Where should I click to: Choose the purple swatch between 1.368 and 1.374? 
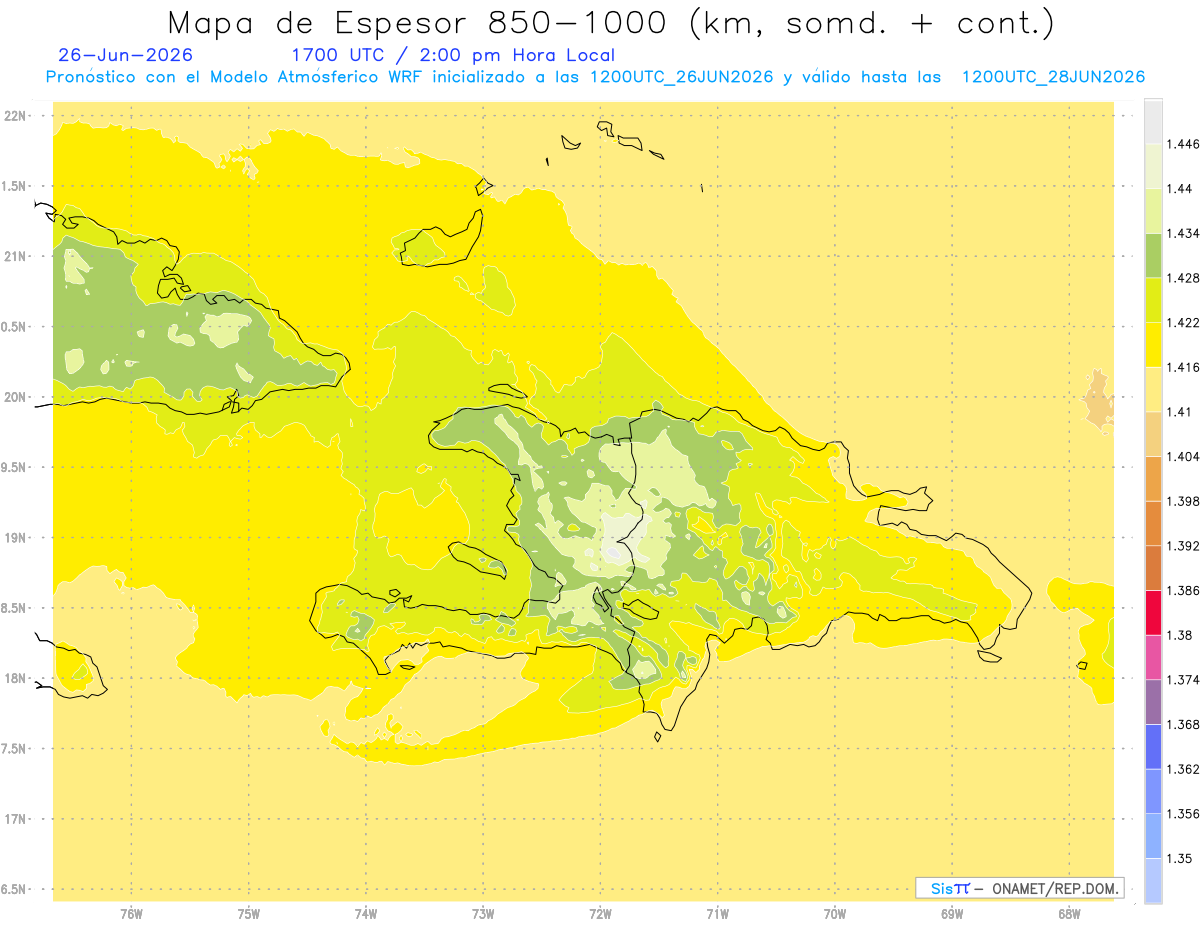point(1153,702)
